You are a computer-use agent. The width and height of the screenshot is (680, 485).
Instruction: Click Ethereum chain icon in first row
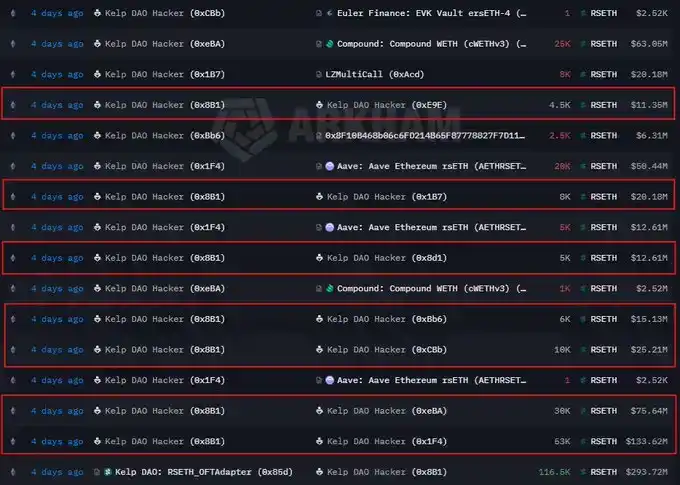coord(13,13)
